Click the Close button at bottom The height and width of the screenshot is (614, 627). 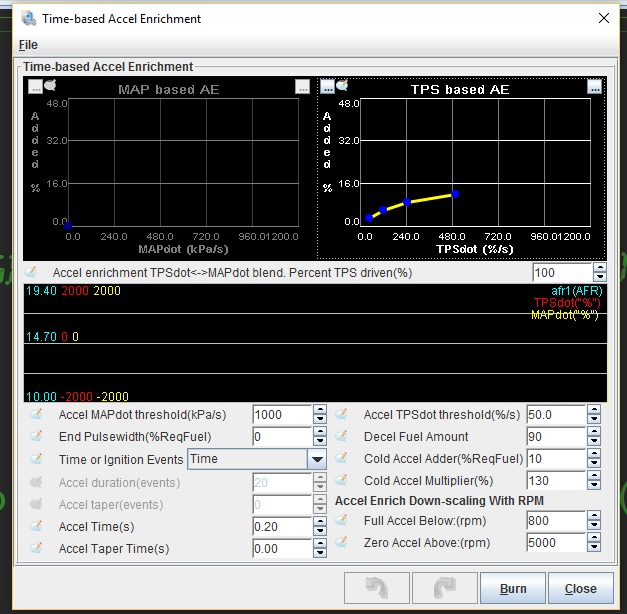pos(580,588)
